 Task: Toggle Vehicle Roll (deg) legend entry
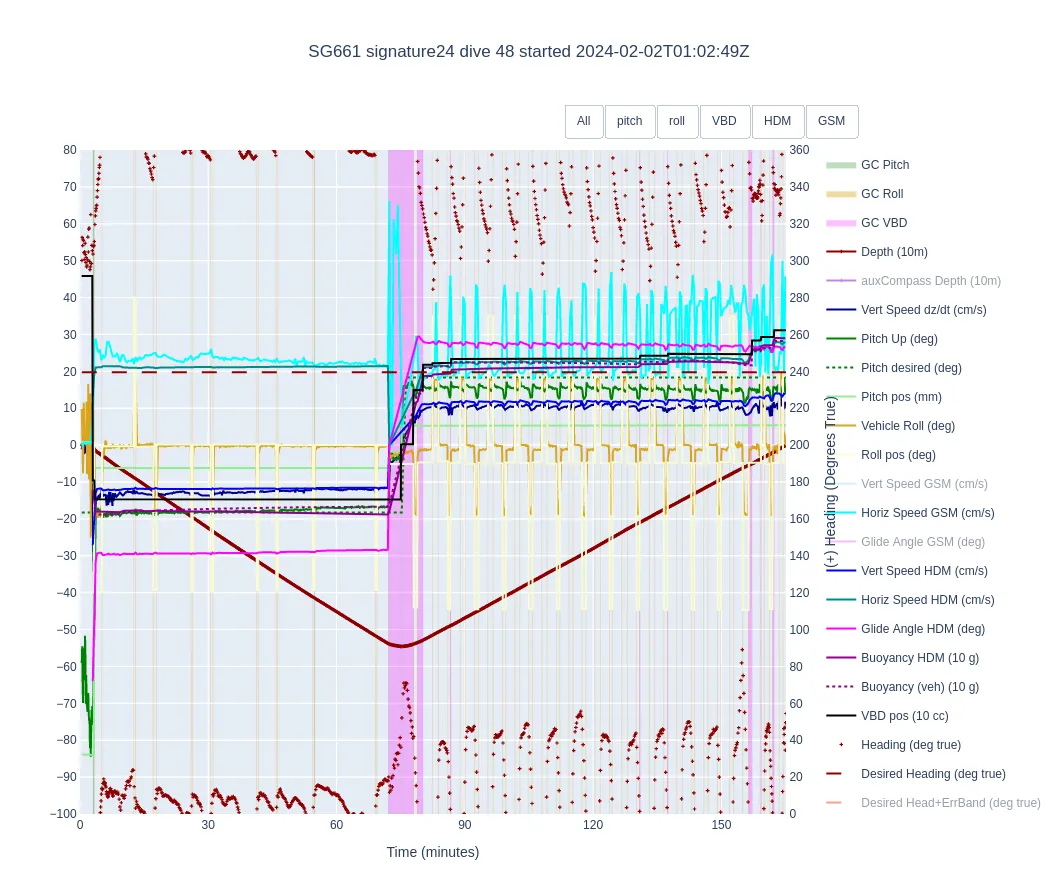pos(907,426)
